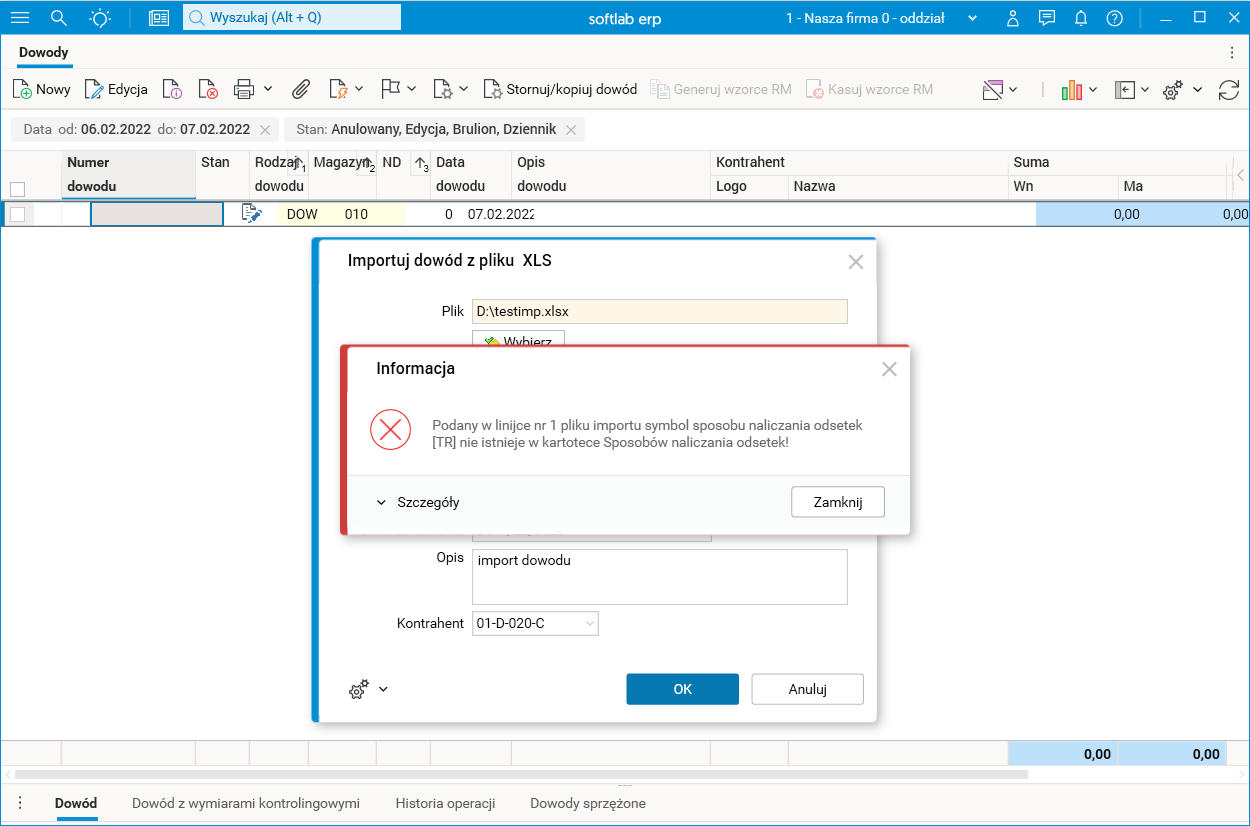
Task: Click the Edycja toolbar button
Action: click(x=116, y=89)
